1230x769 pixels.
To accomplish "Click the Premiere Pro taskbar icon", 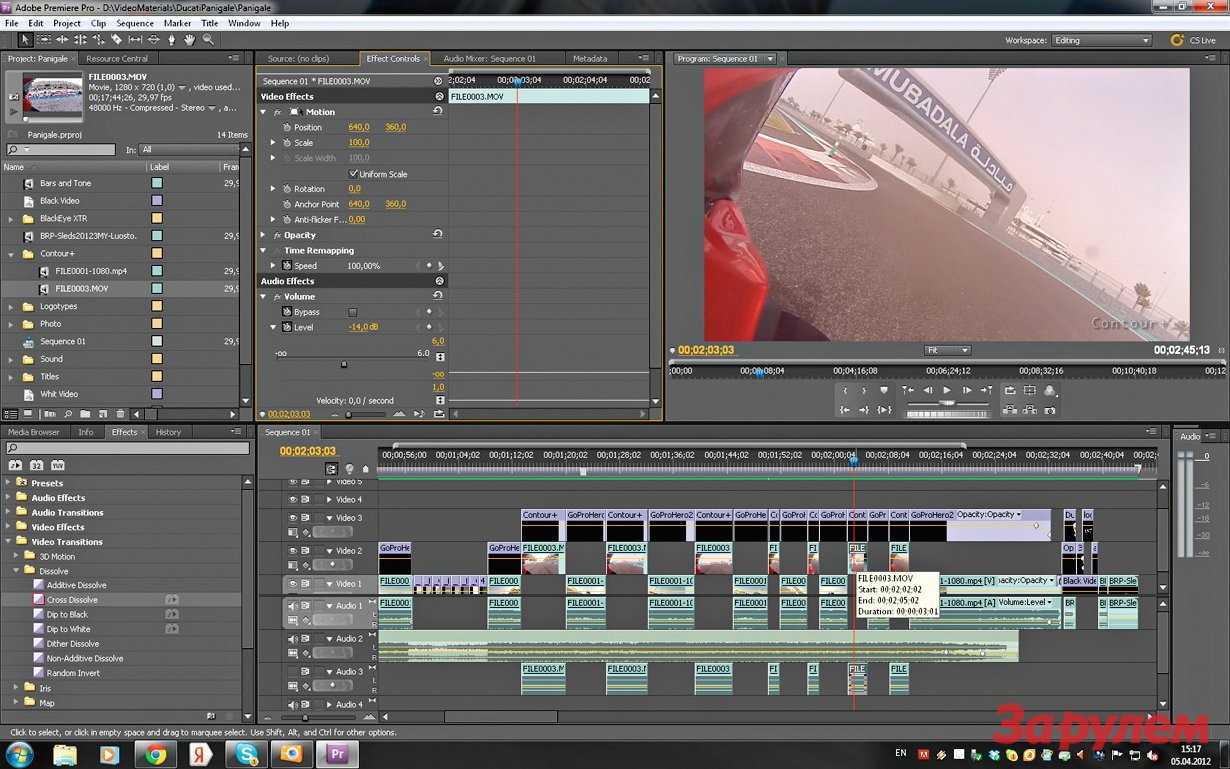I will click(338, 753).
